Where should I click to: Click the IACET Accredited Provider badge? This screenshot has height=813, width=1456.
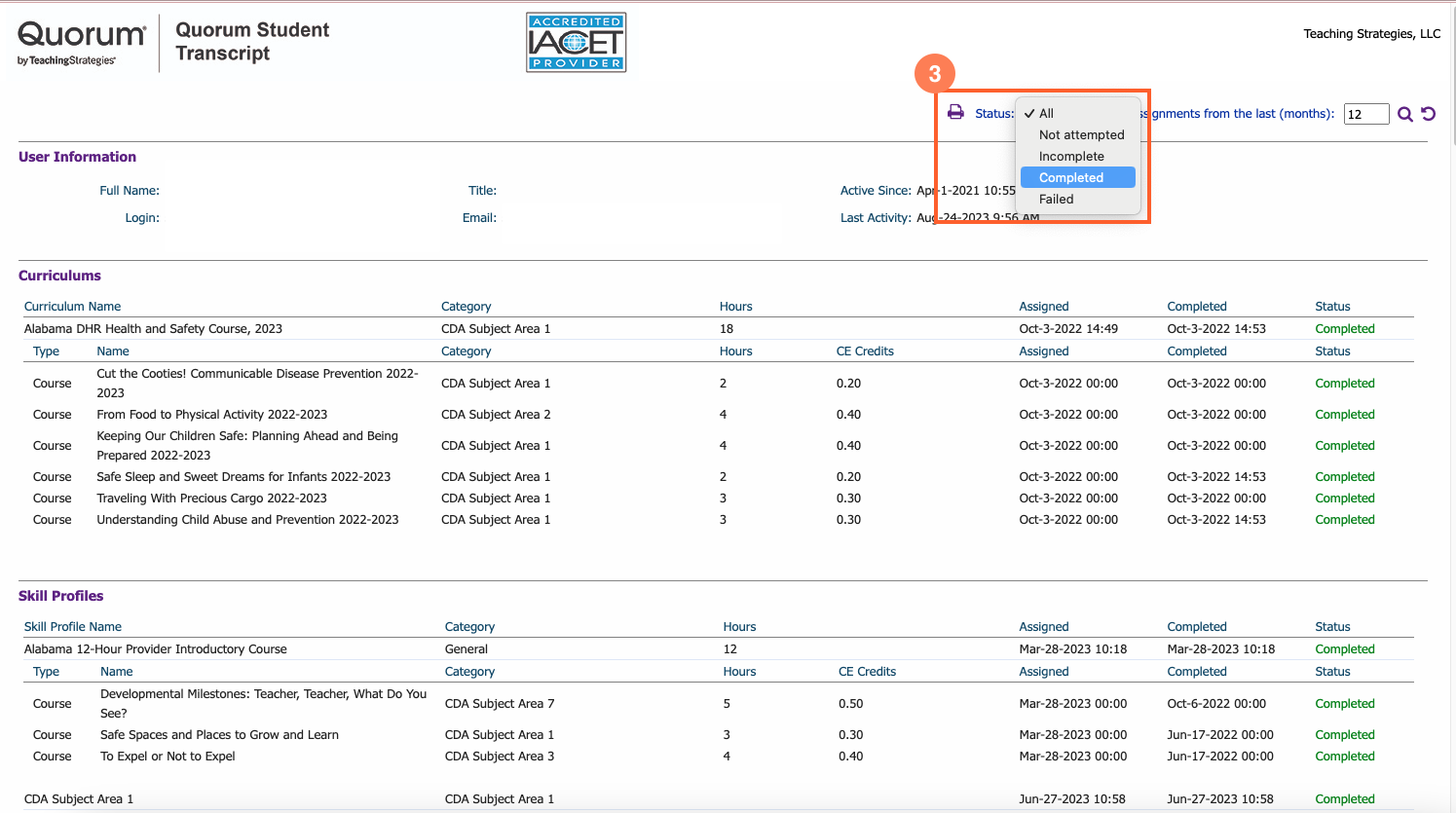576,42
